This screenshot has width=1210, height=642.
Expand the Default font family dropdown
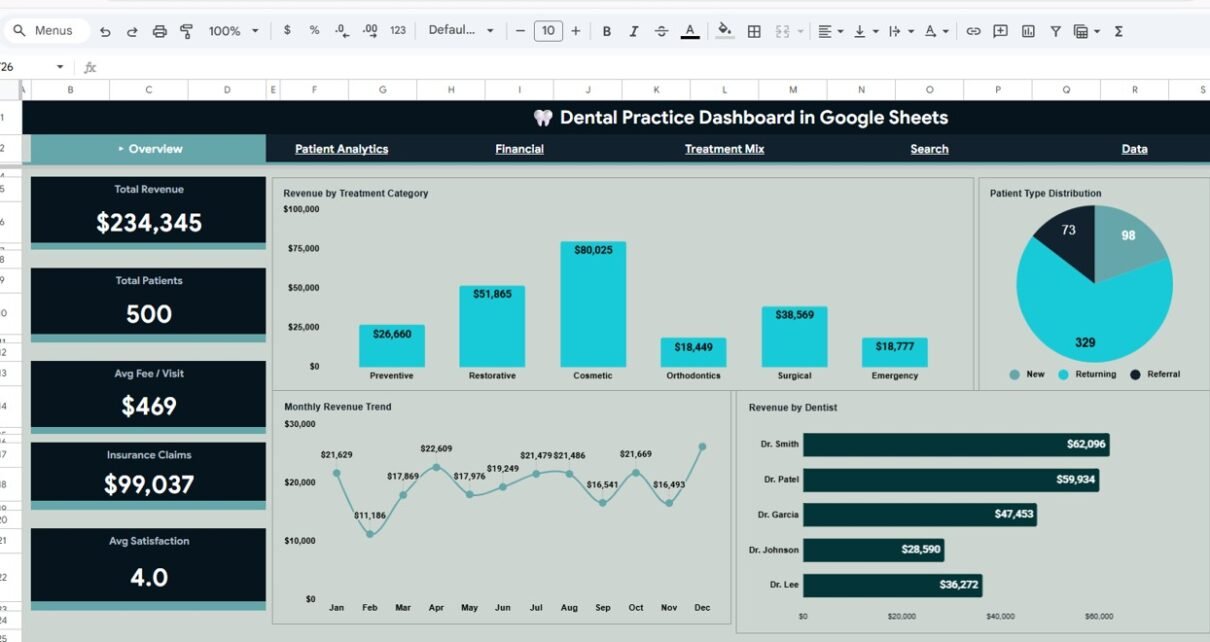tap(461, 31)
